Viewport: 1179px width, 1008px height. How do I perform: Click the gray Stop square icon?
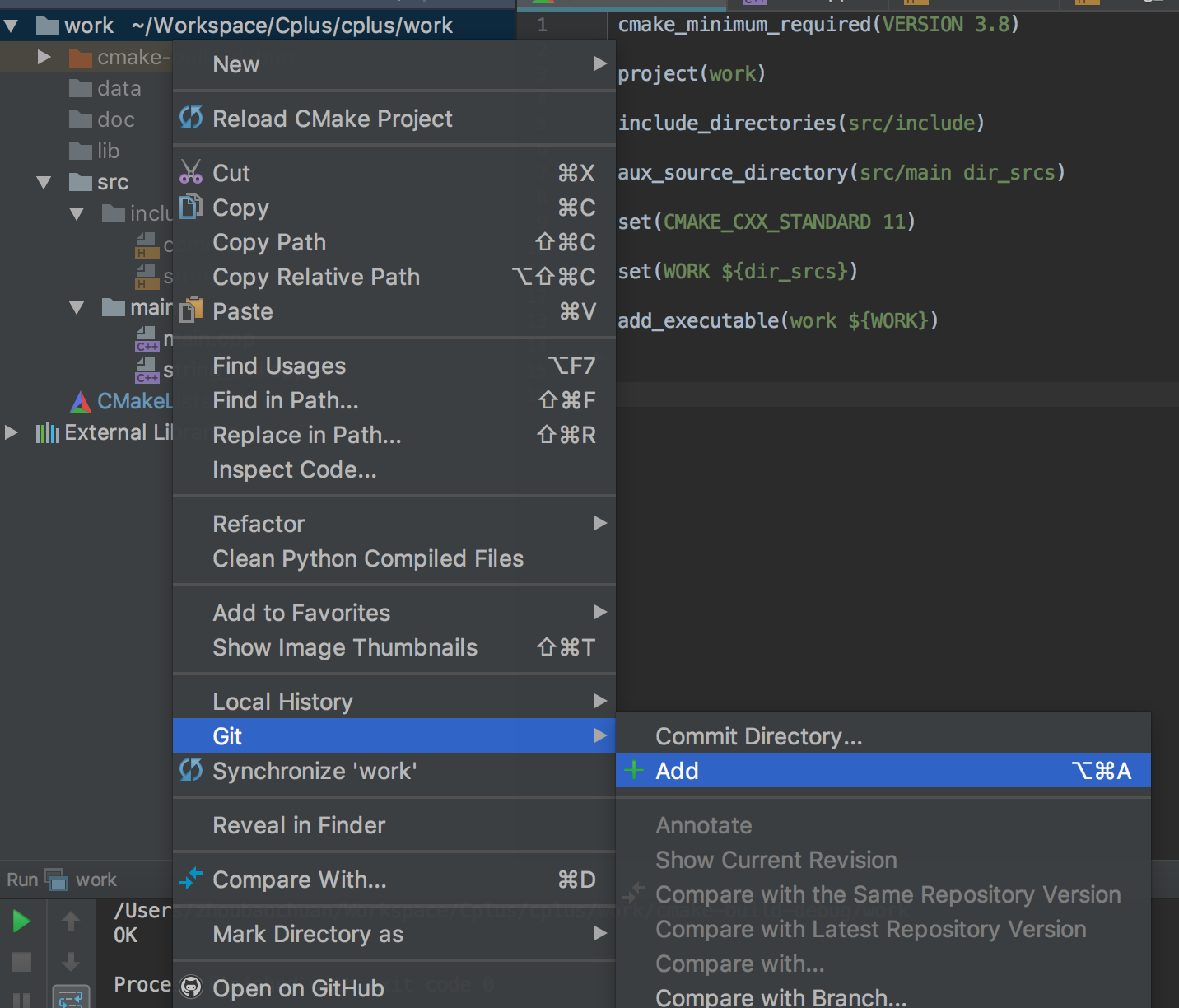click(21, 962)
